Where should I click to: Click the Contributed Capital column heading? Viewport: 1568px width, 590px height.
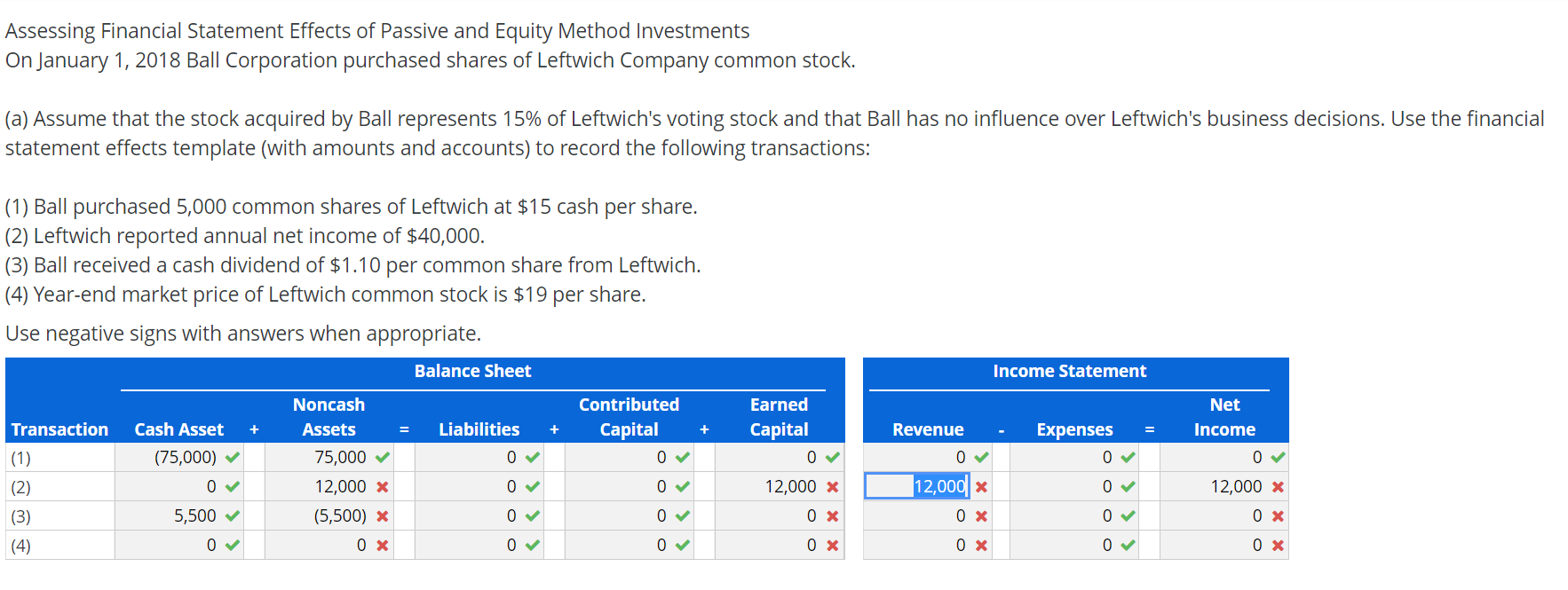click(x=629, y=417)
